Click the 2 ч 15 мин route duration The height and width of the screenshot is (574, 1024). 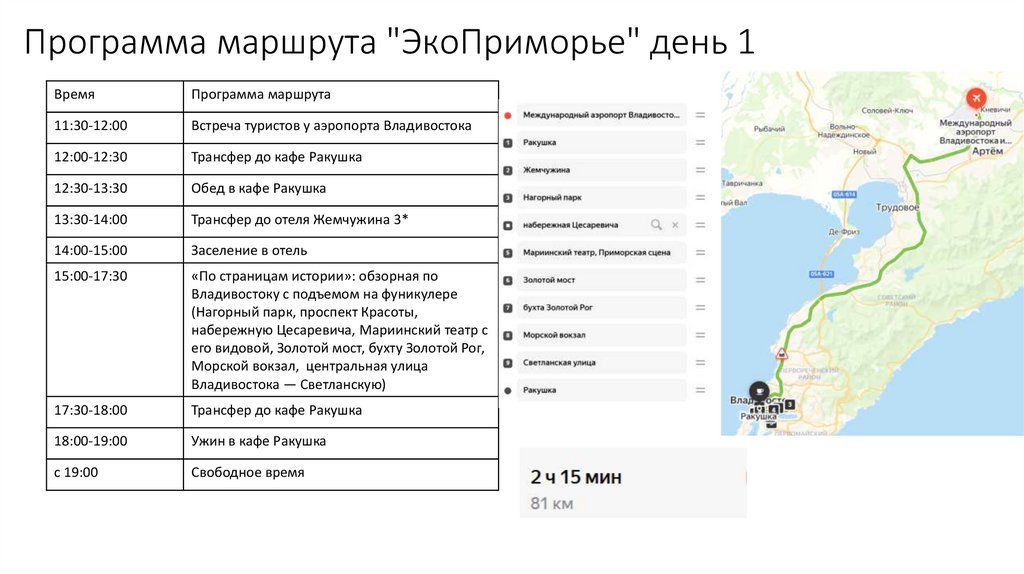575,477
